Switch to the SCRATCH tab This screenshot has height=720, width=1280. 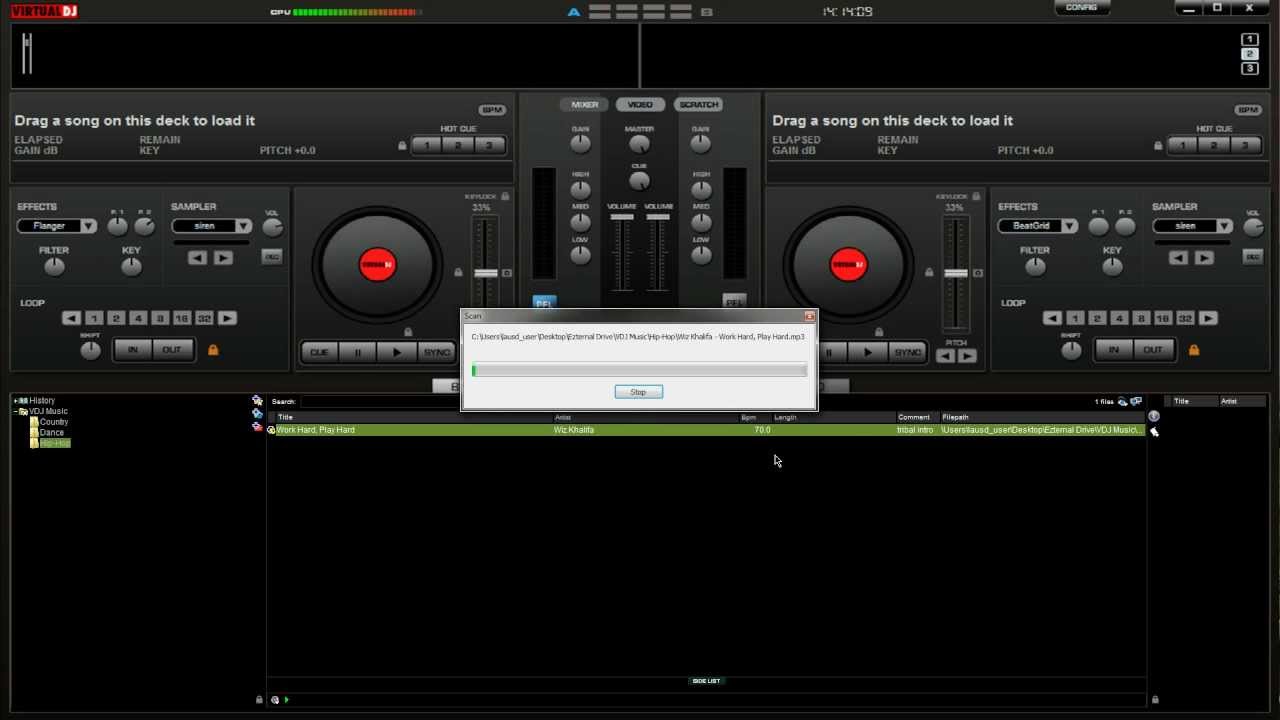point(698,104)
